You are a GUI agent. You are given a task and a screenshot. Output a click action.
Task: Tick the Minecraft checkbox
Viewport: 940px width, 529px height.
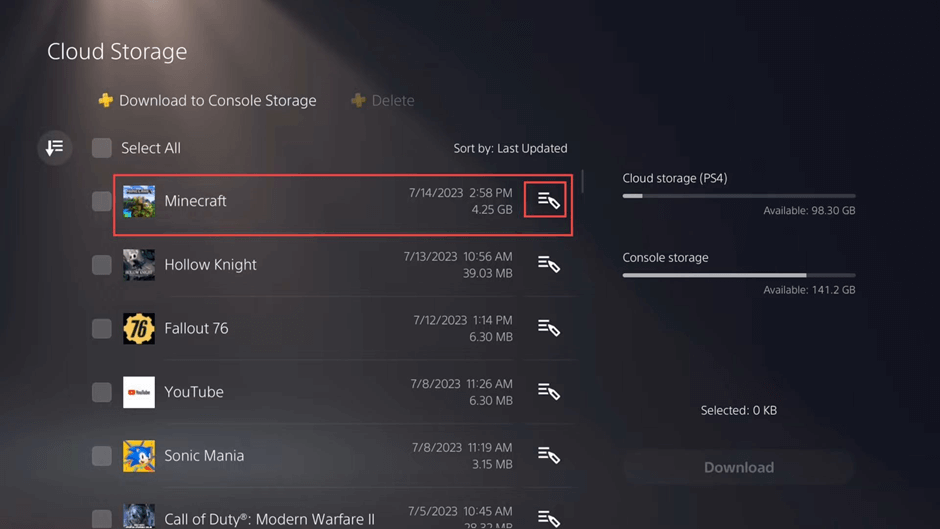(x=102, y=201)
